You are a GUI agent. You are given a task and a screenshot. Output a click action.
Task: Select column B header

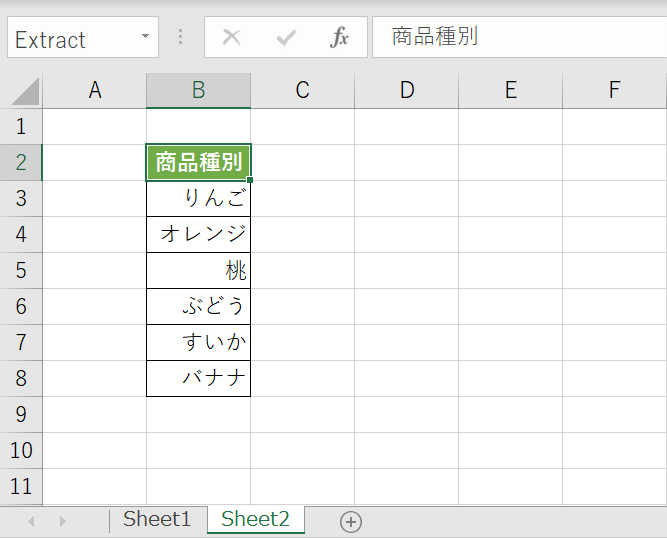pos(199,90)
